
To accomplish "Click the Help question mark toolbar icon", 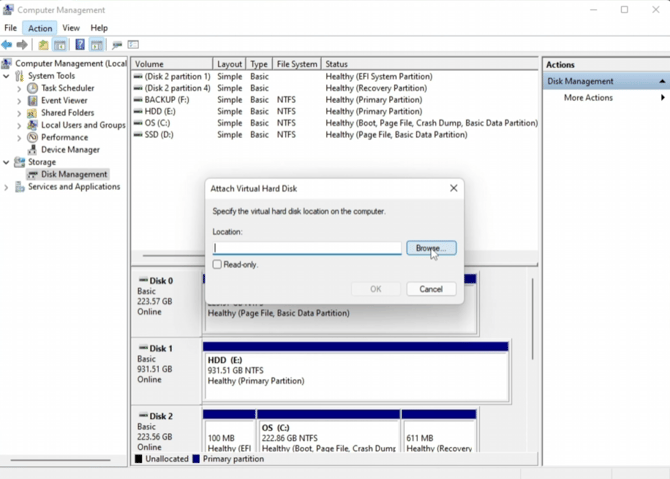I will (79, 45).
